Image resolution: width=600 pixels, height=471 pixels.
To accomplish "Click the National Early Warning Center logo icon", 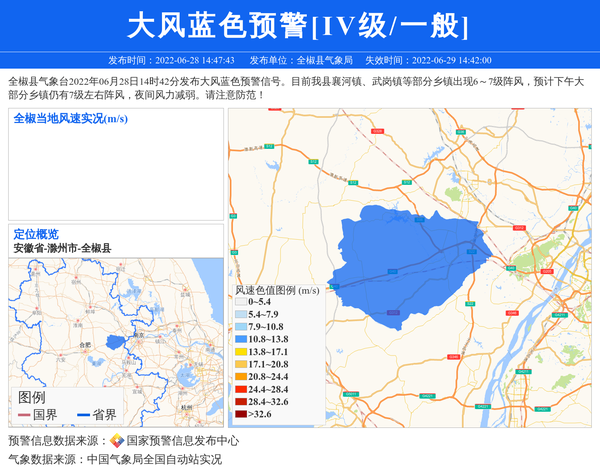I will click(117, 441).
